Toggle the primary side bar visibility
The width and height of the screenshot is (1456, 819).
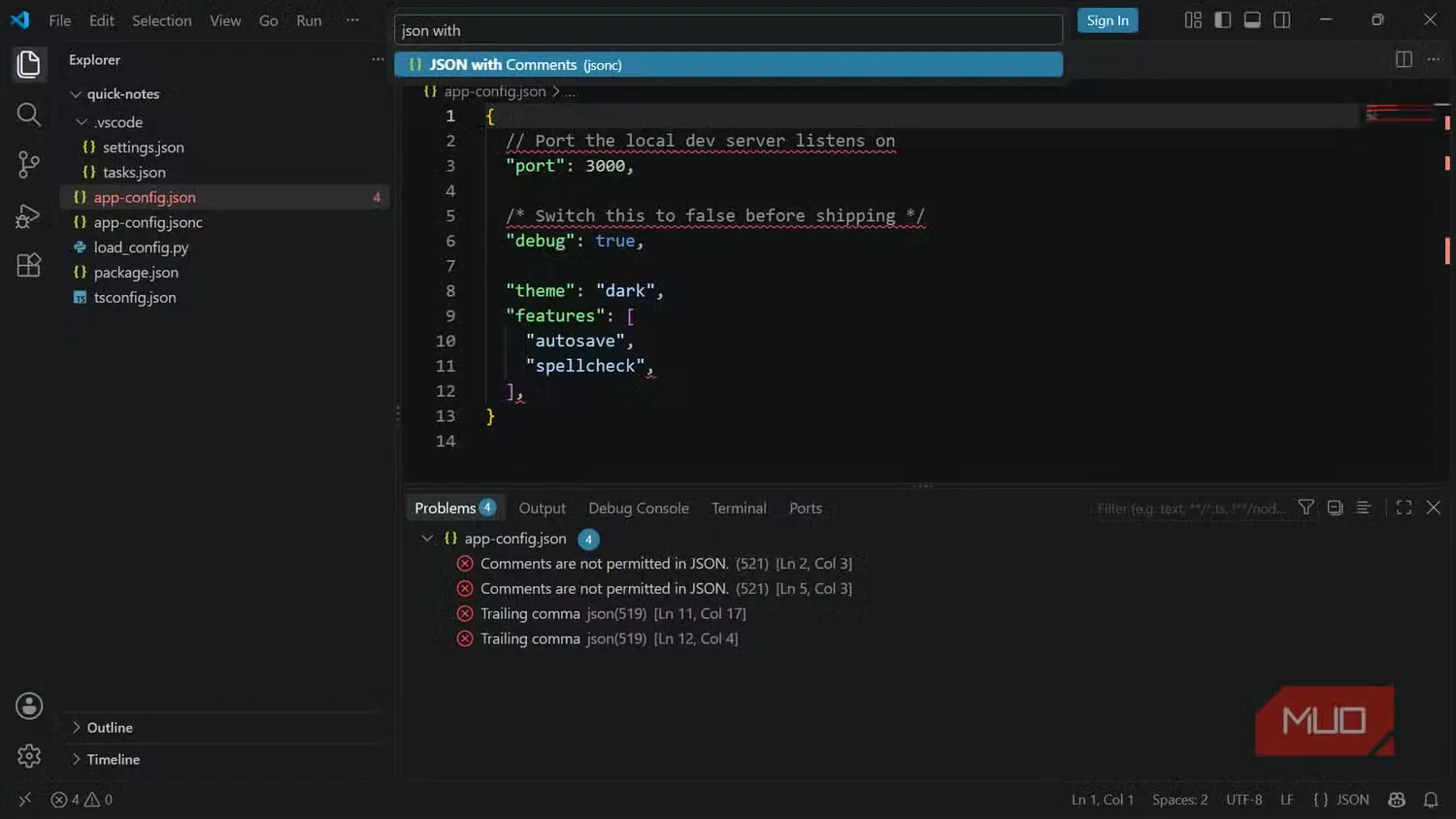(1223, 20)
